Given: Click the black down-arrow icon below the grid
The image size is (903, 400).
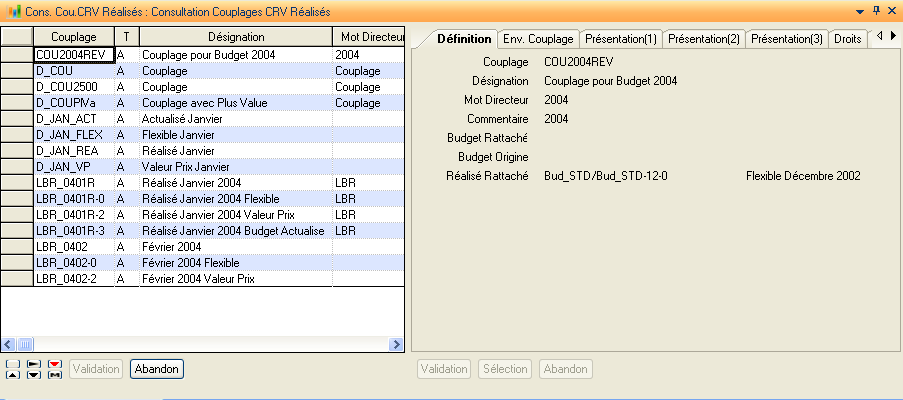Looking at the screenshot, I should pyautogui.click(x=33, y=375).
